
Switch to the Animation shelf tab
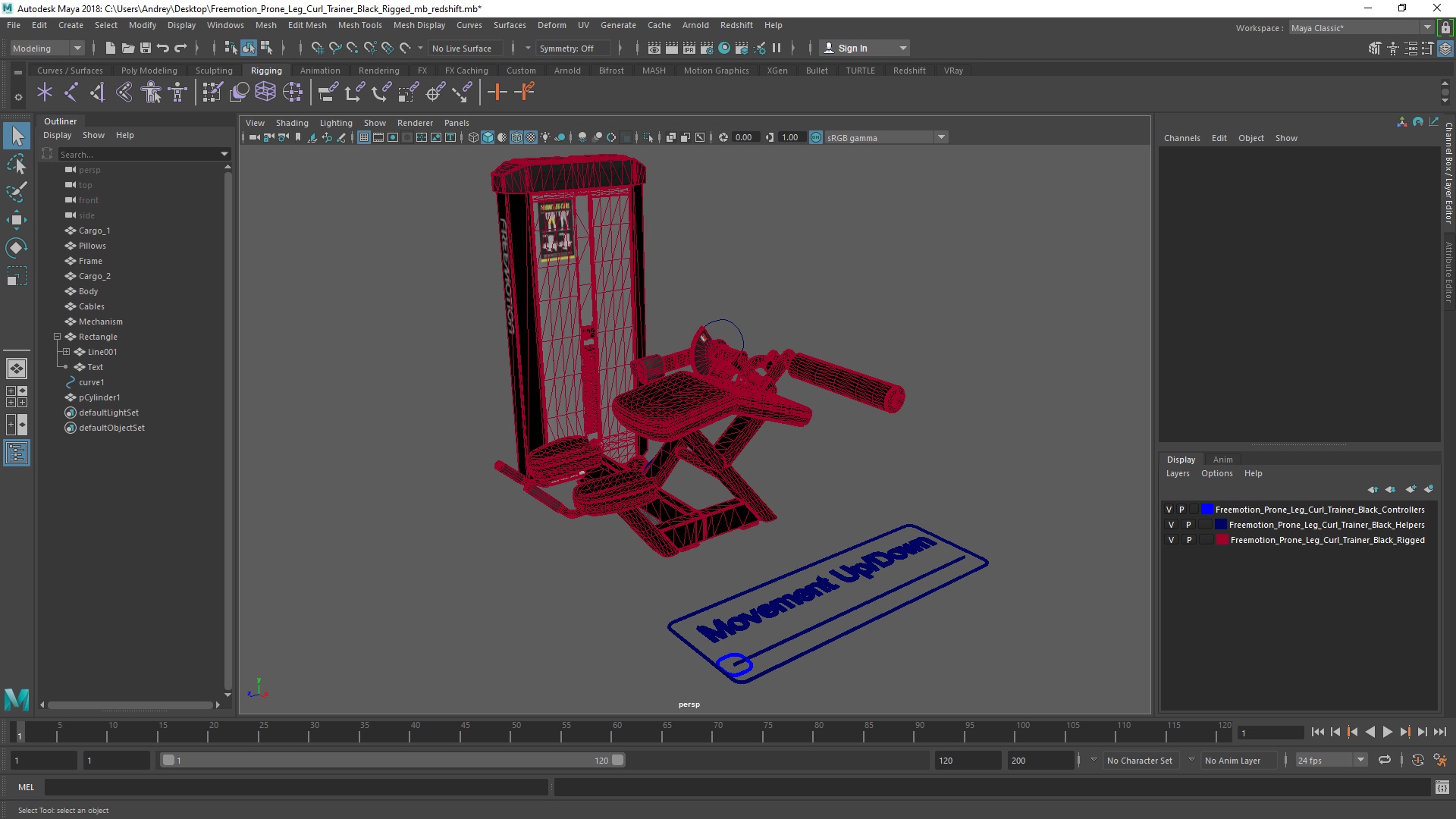[320, 71]
